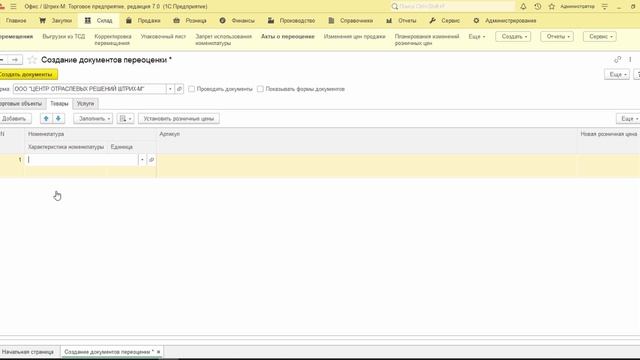This screenshot has width=640, height=360.
Task: Open the 'Финансы' section
Action: click(237, 20)
